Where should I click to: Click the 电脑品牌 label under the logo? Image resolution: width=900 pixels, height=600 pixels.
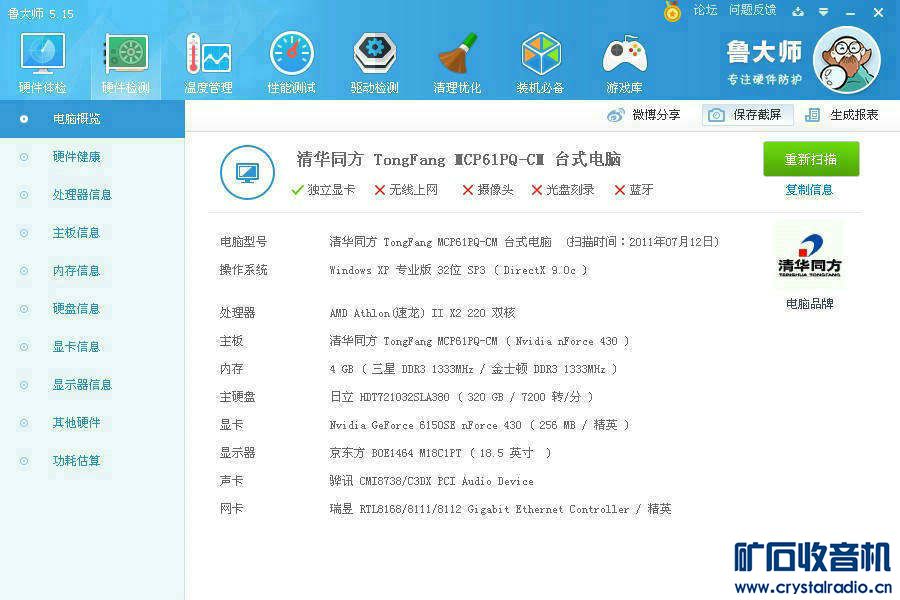click(x=809, y=304)
